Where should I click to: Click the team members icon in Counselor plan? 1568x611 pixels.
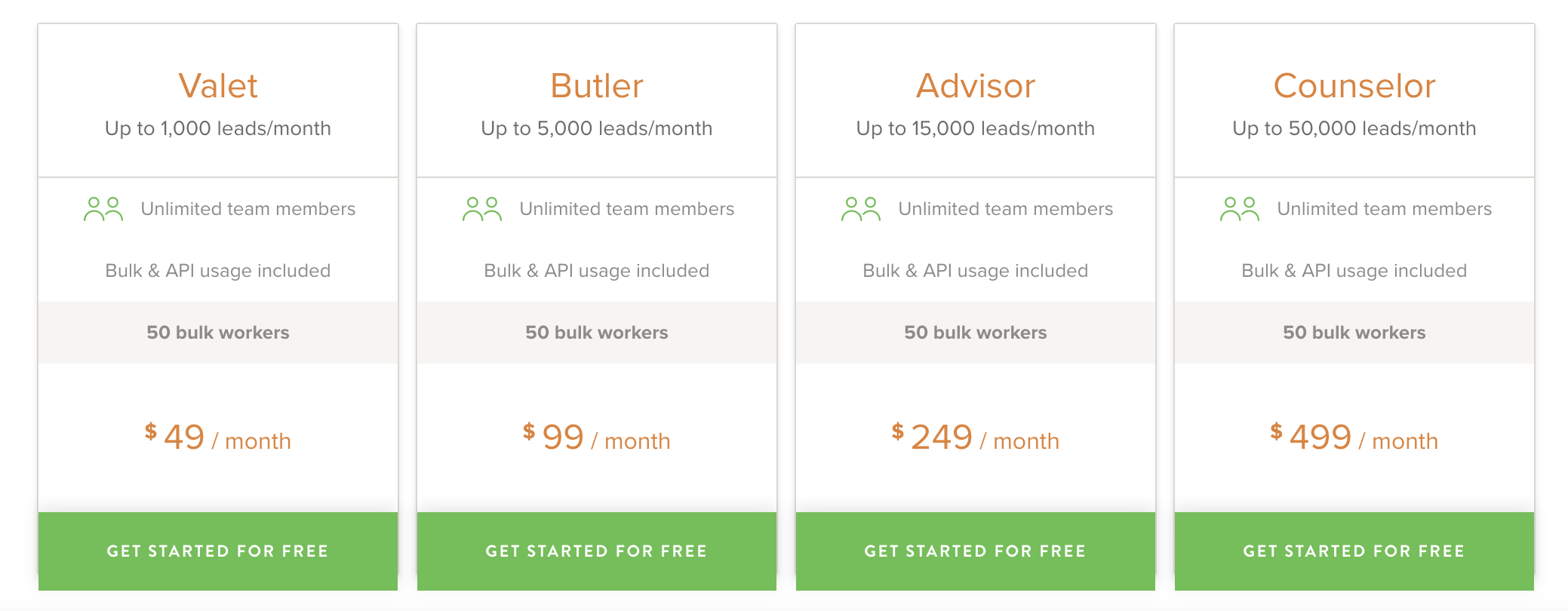tap(1240, 209)
